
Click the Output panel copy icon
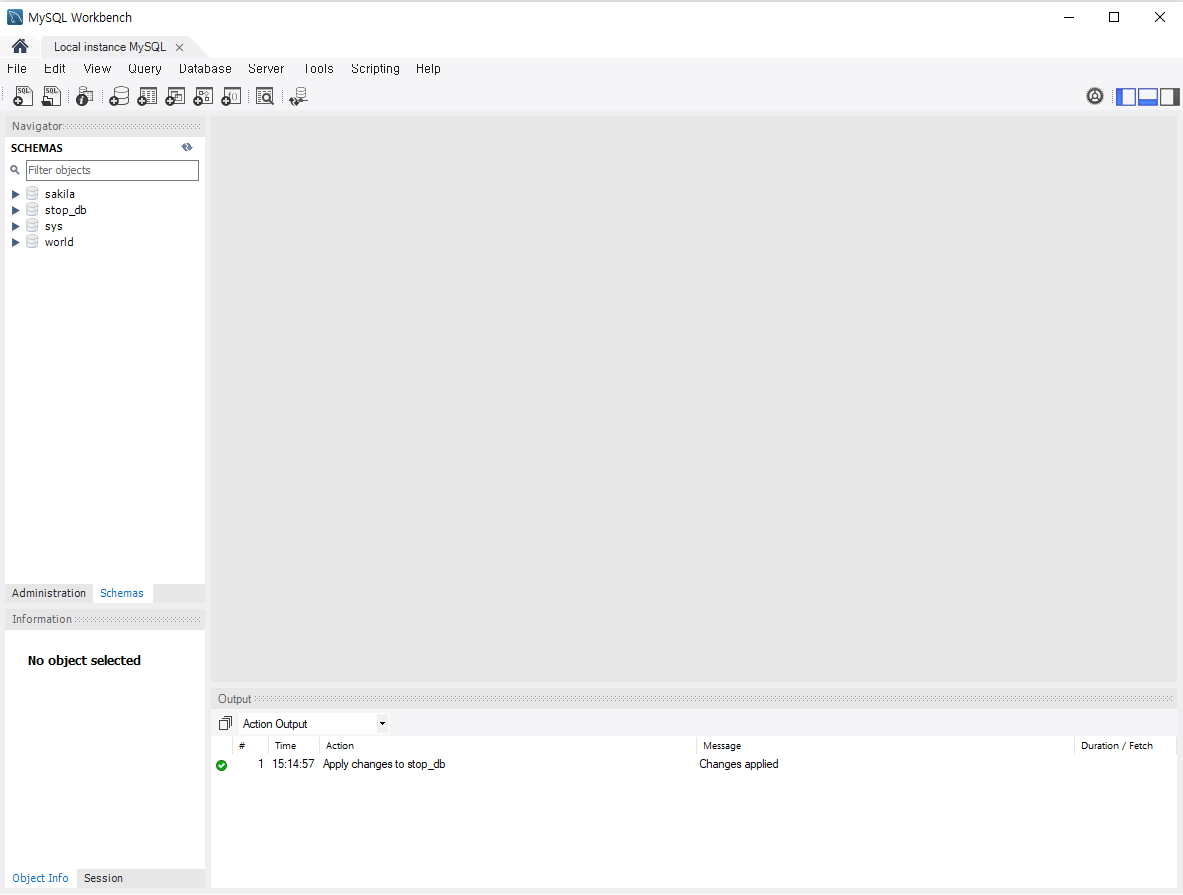coord(225,724)
